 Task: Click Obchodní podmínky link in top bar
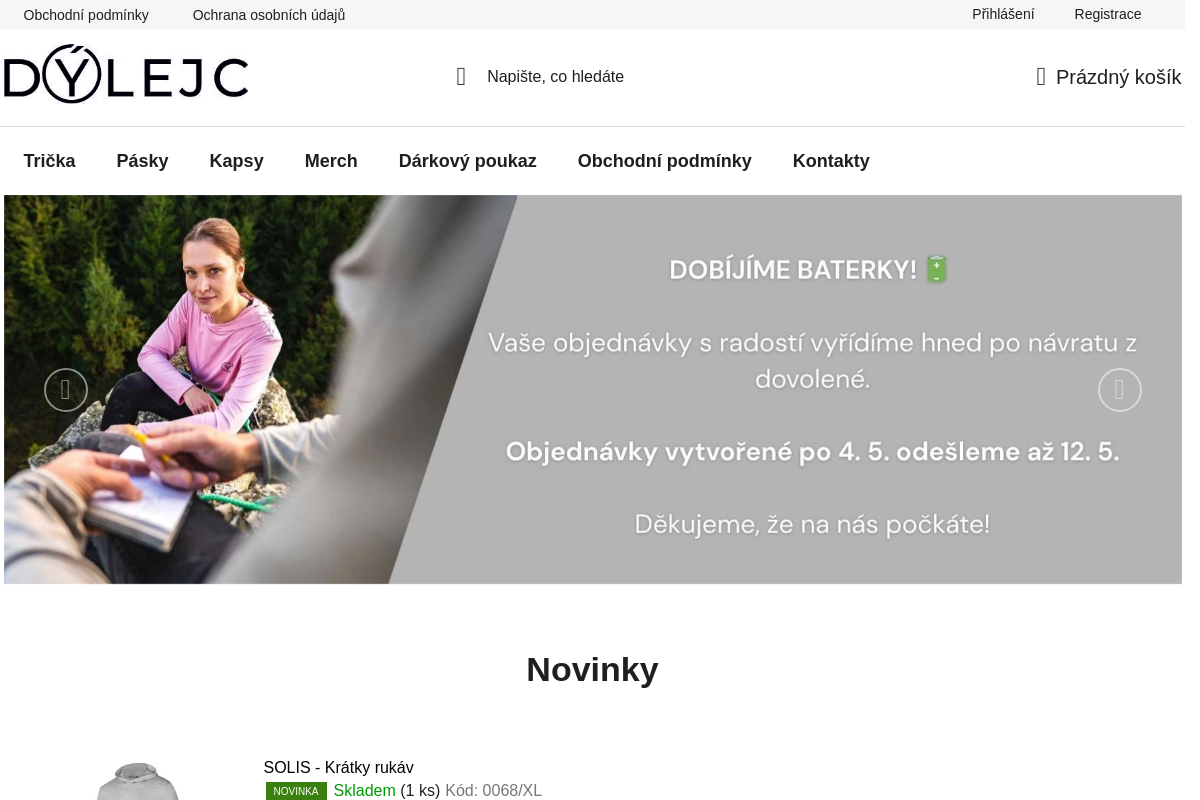click(86, 15)
